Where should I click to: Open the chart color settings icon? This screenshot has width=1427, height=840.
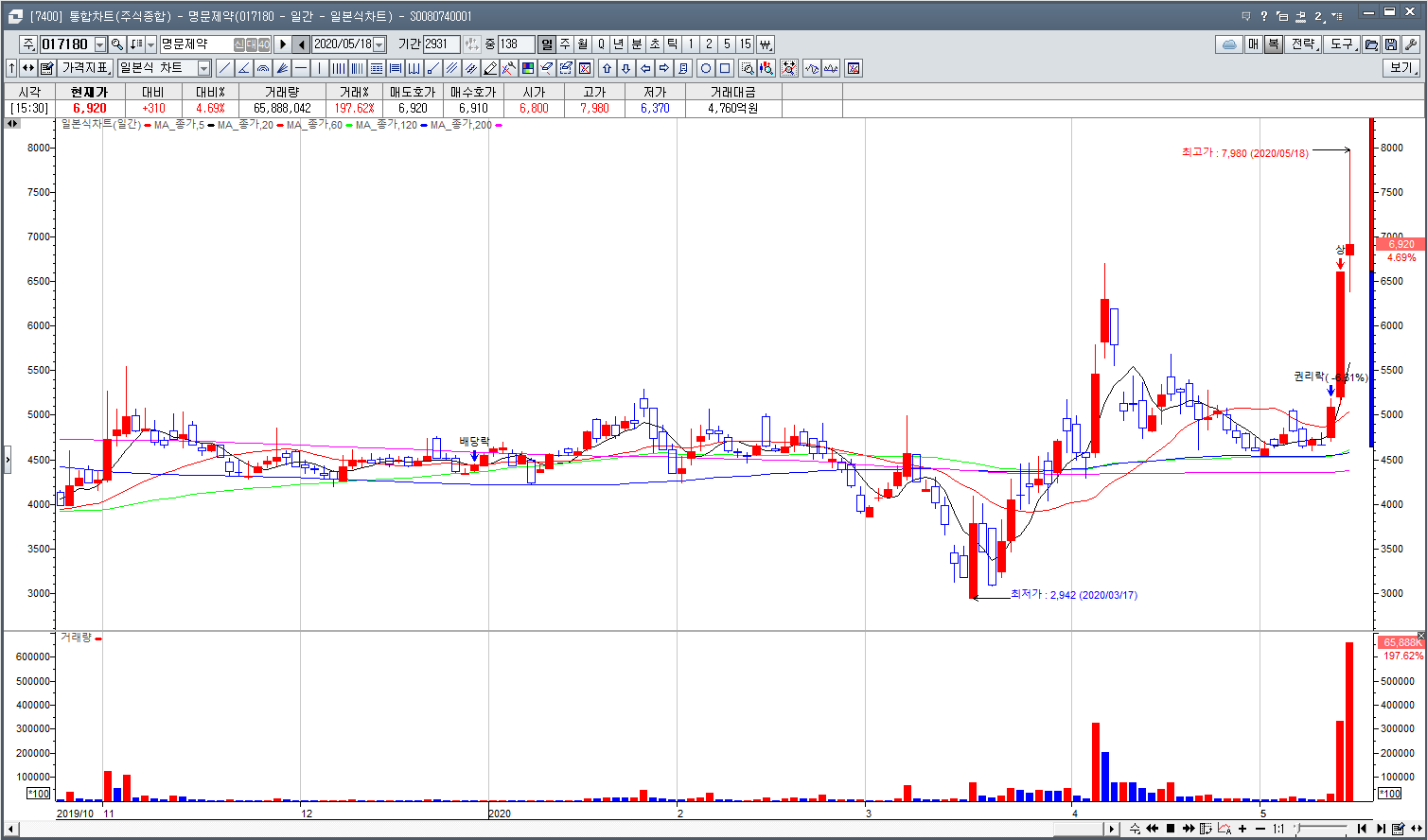(x=527, y=68)
